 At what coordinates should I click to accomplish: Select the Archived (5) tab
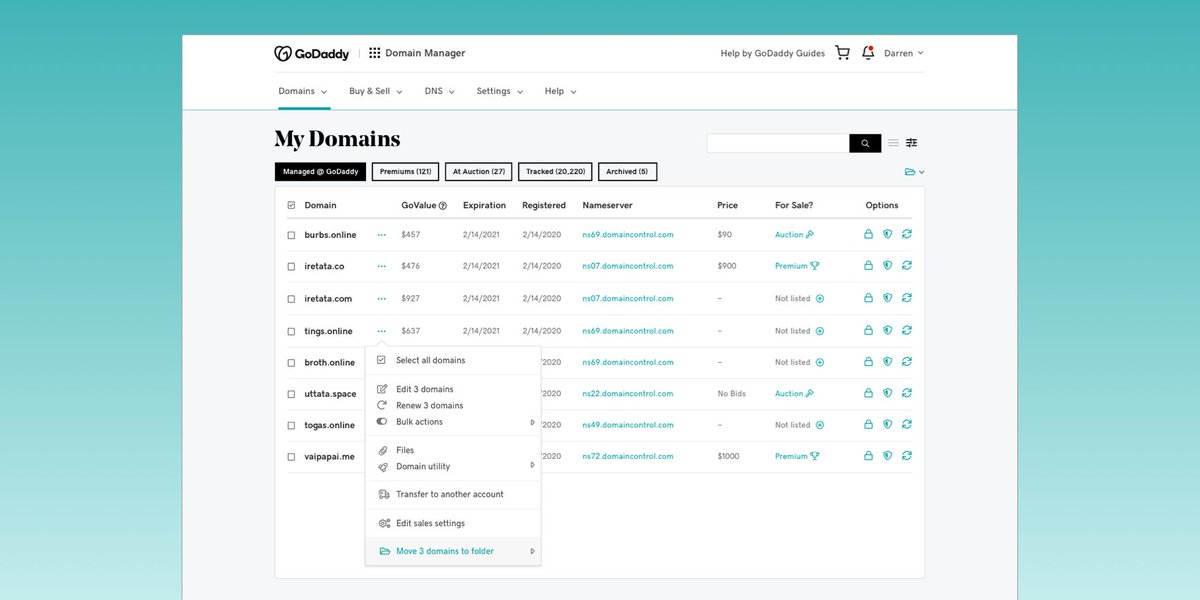(x=627, y=172)
